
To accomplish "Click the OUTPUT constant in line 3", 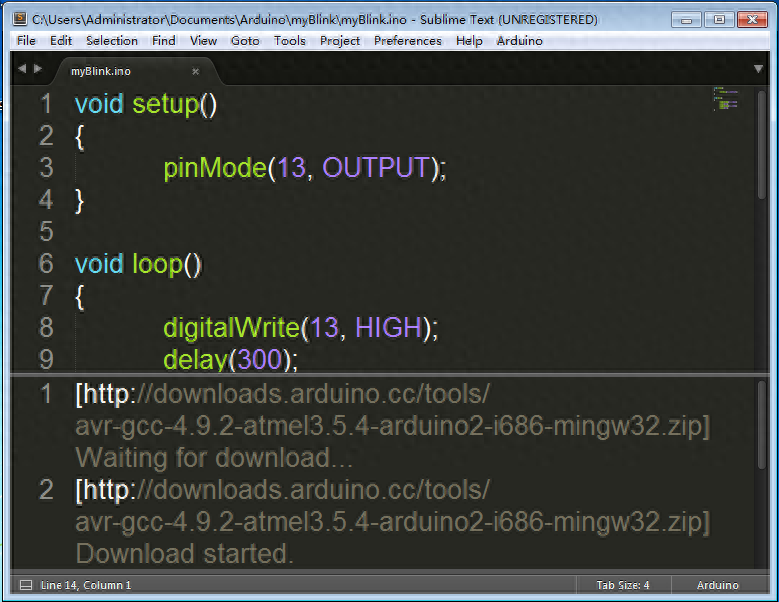I will click(x=376, y=168).
